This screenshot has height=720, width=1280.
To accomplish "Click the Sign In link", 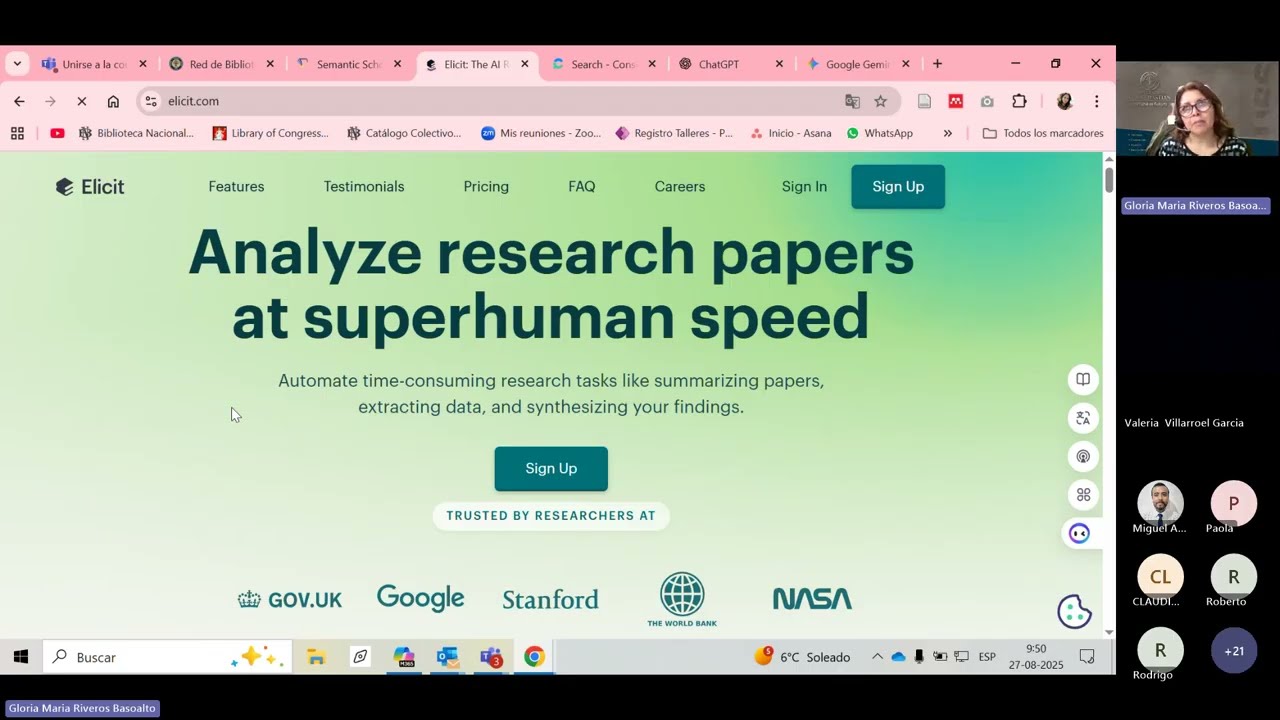I will point(804,187).
